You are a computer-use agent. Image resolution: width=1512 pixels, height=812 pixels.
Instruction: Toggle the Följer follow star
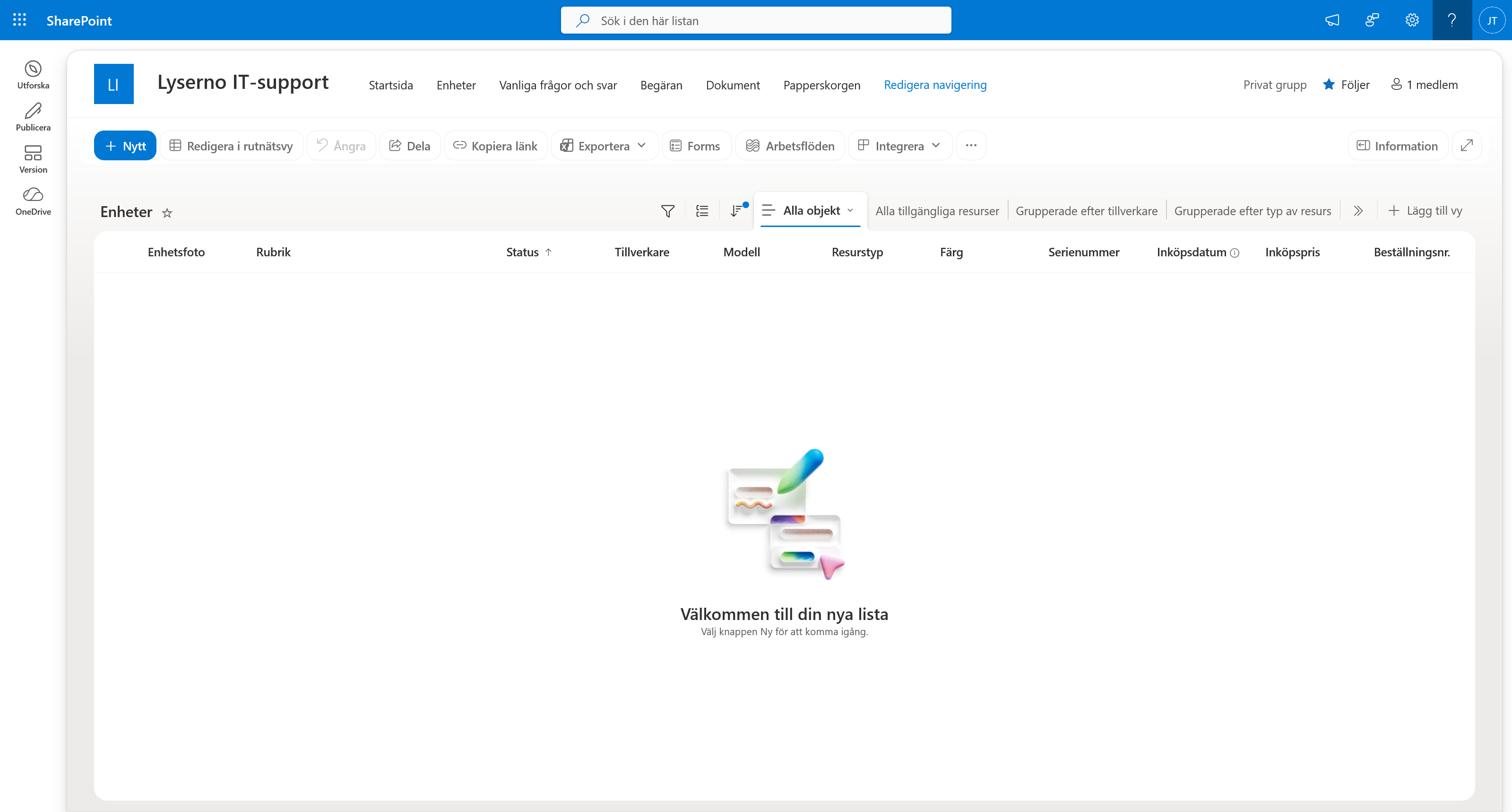pos(1329,85)
